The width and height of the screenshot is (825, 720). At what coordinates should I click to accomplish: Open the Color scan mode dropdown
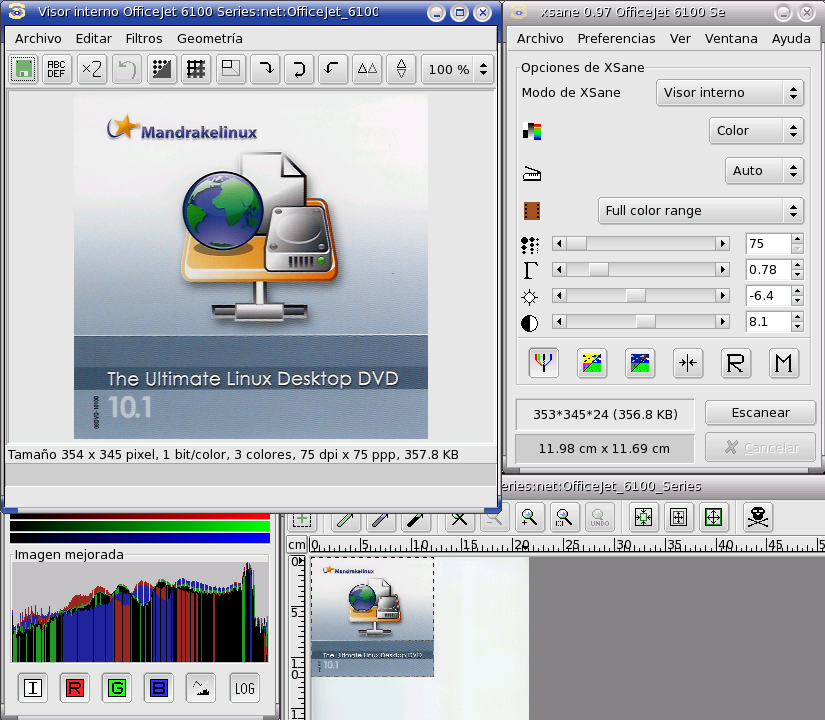pyautogui.click(x=756, y=131)
